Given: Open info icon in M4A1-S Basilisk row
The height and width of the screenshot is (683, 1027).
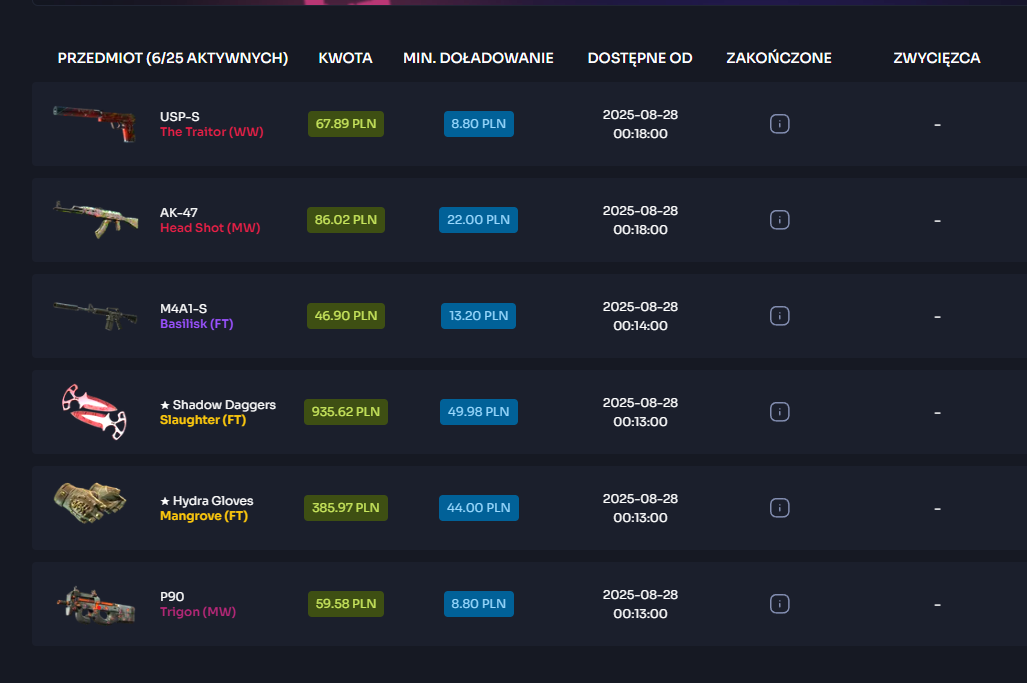Looking at the screenshot, I should [x=779, y=316].
